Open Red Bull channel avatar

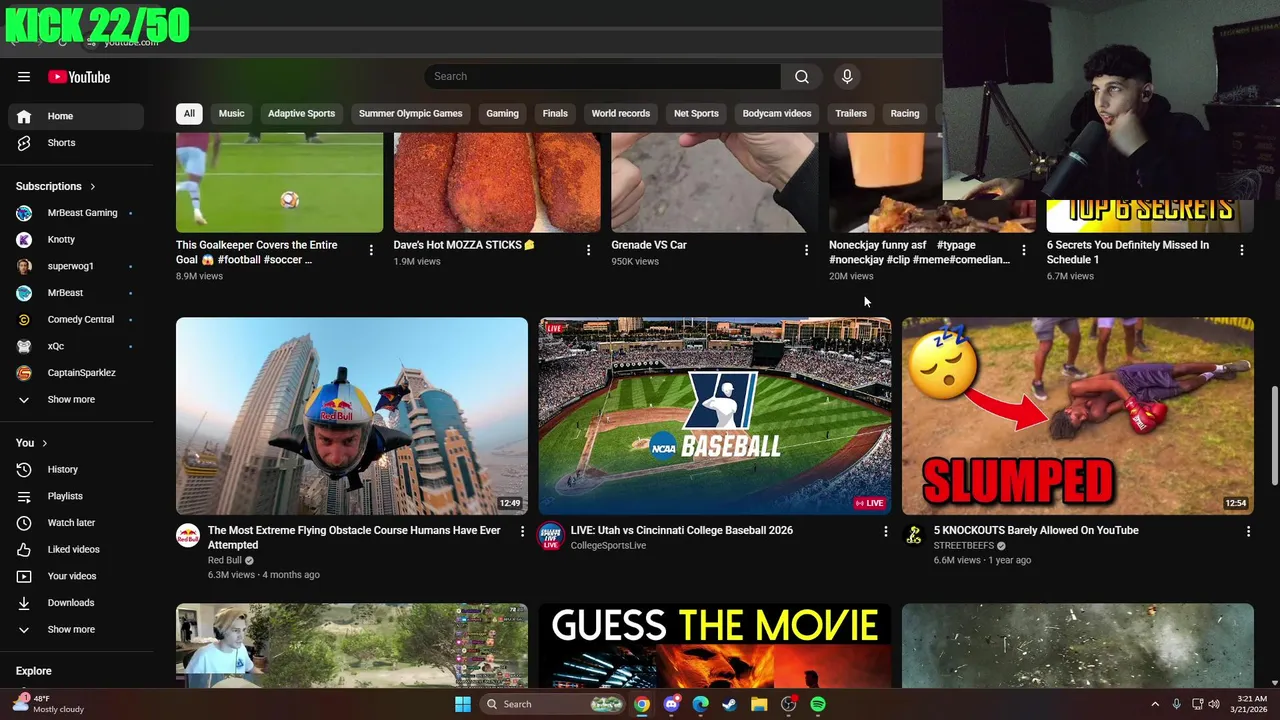pyautogui.click(x=188, y=536)
